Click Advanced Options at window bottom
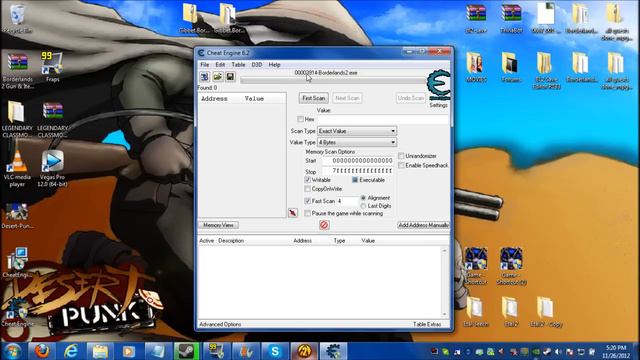640x360 pixels. [220, 324]
